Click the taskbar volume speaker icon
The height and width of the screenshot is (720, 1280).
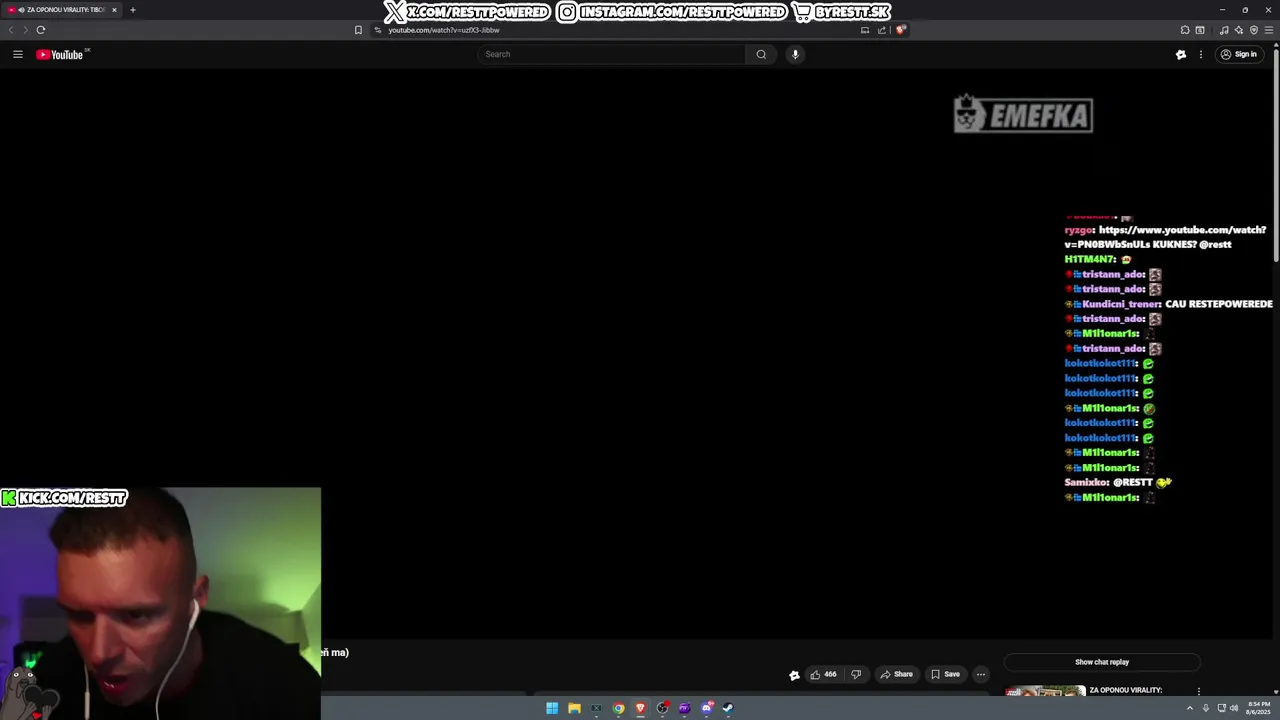coord(1234,708)
